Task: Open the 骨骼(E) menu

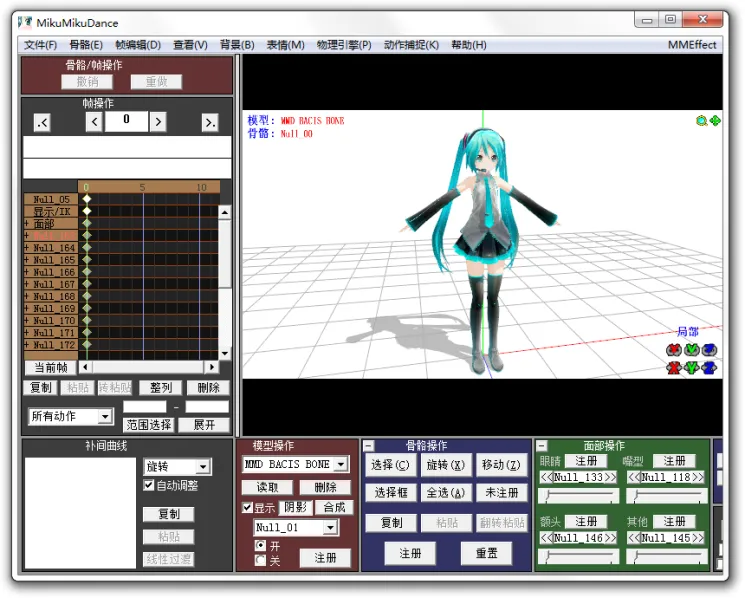Action: click(x=86, y=45)
